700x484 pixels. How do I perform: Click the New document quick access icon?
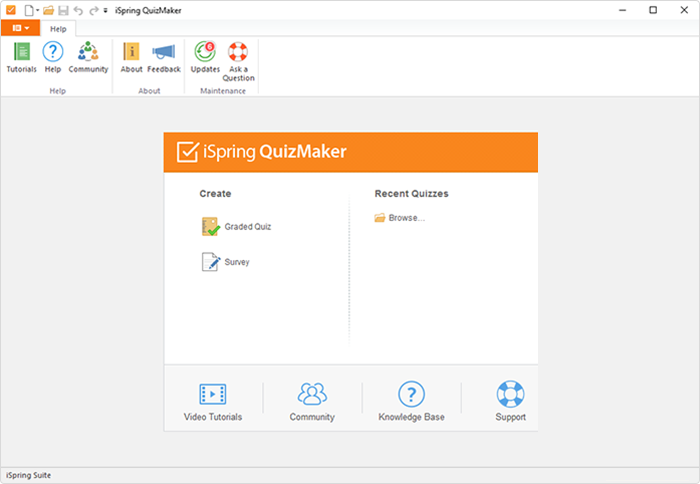[x=29, y=10]
